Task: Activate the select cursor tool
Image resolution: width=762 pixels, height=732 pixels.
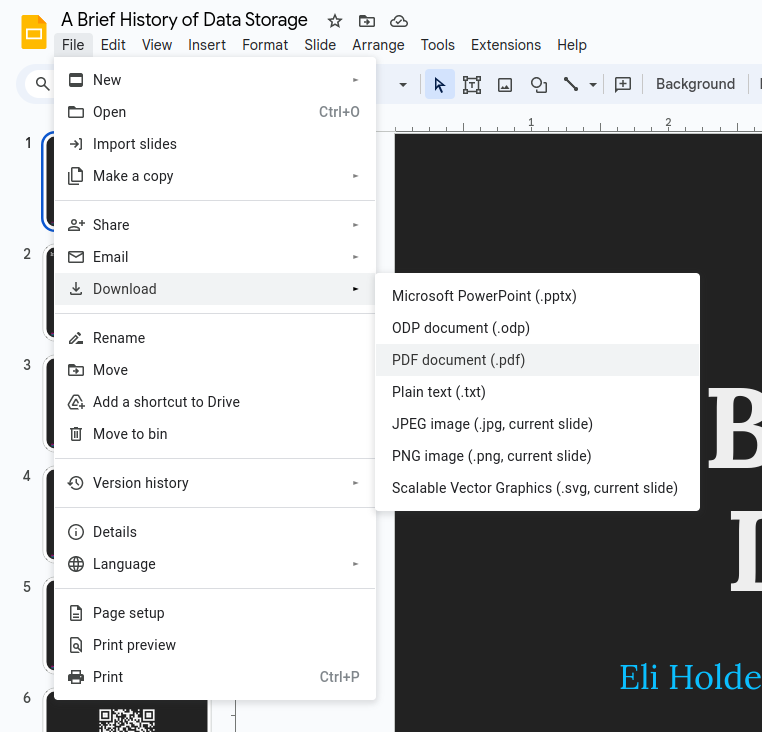Action: (439, 85)
